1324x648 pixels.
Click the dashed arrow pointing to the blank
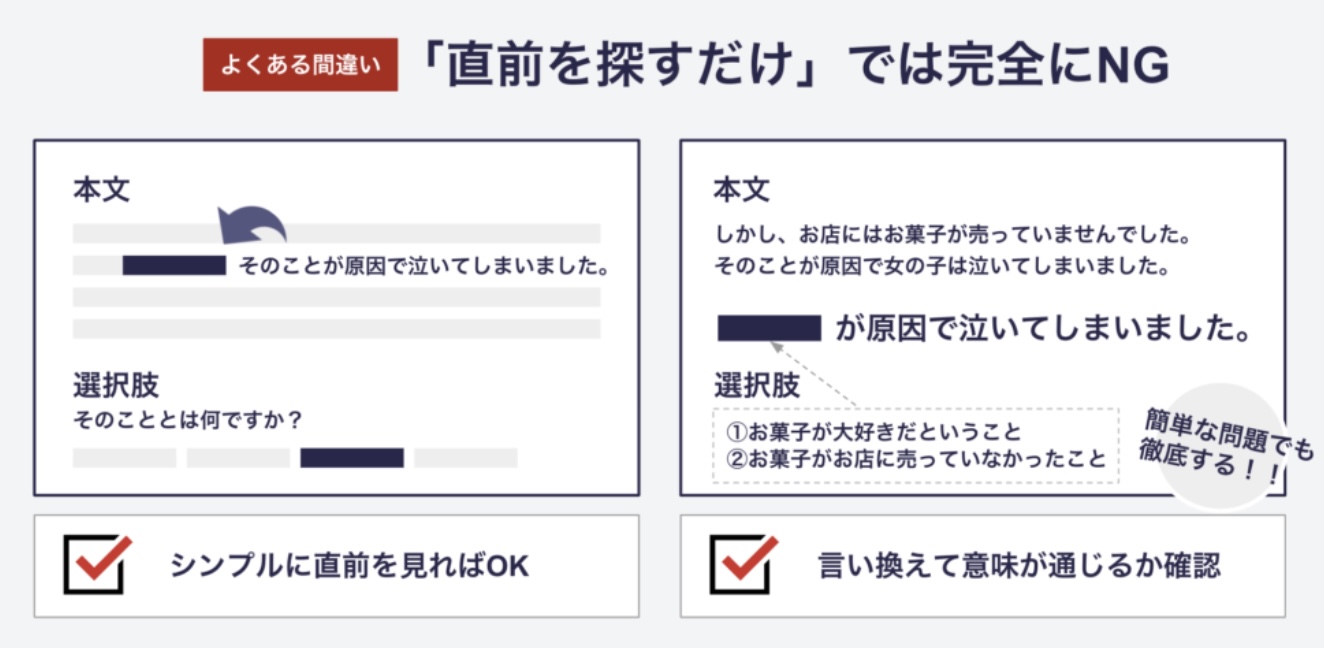812,374
